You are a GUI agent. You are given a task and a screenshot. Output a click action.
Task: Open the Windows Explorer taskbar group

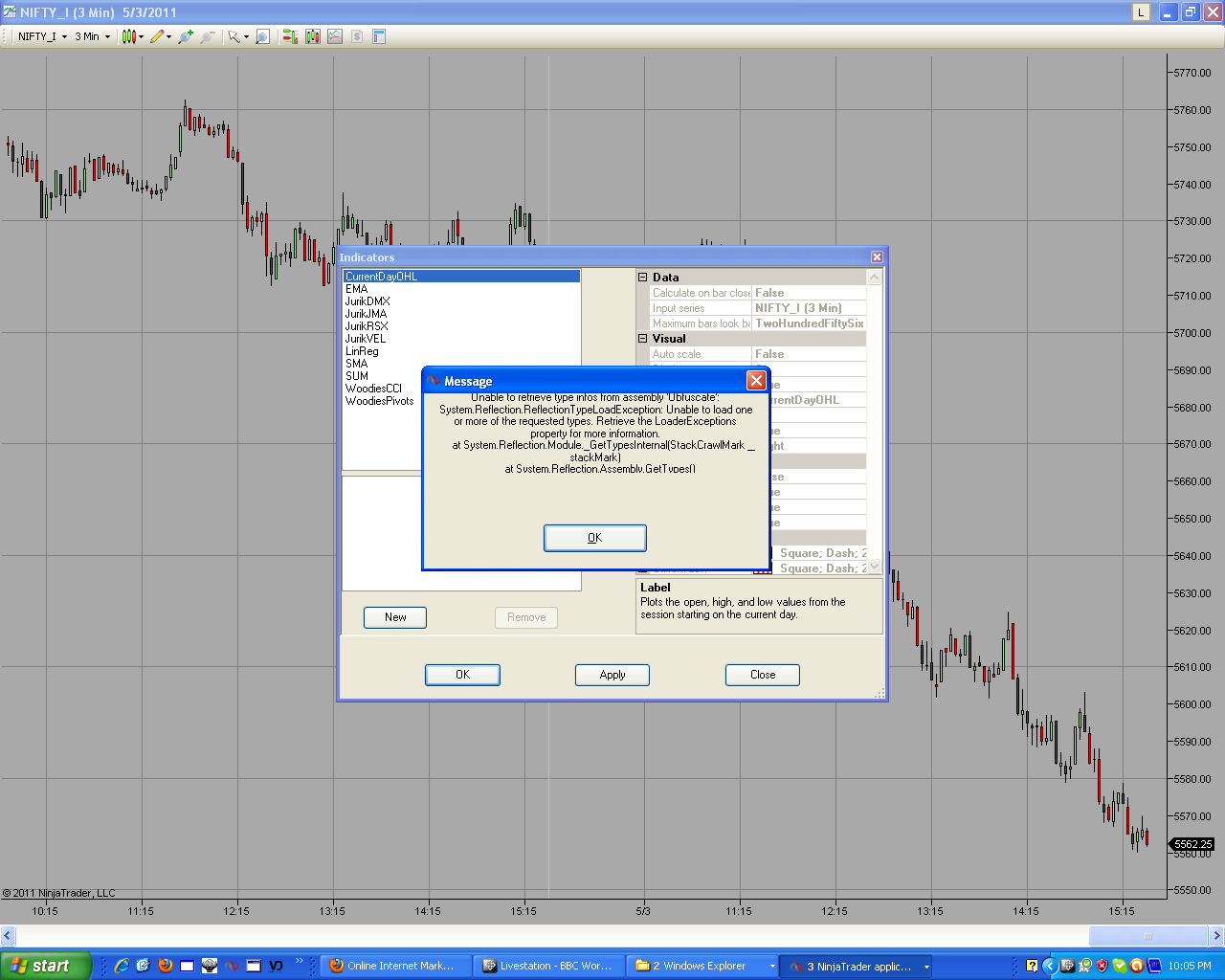click(702, 966)
